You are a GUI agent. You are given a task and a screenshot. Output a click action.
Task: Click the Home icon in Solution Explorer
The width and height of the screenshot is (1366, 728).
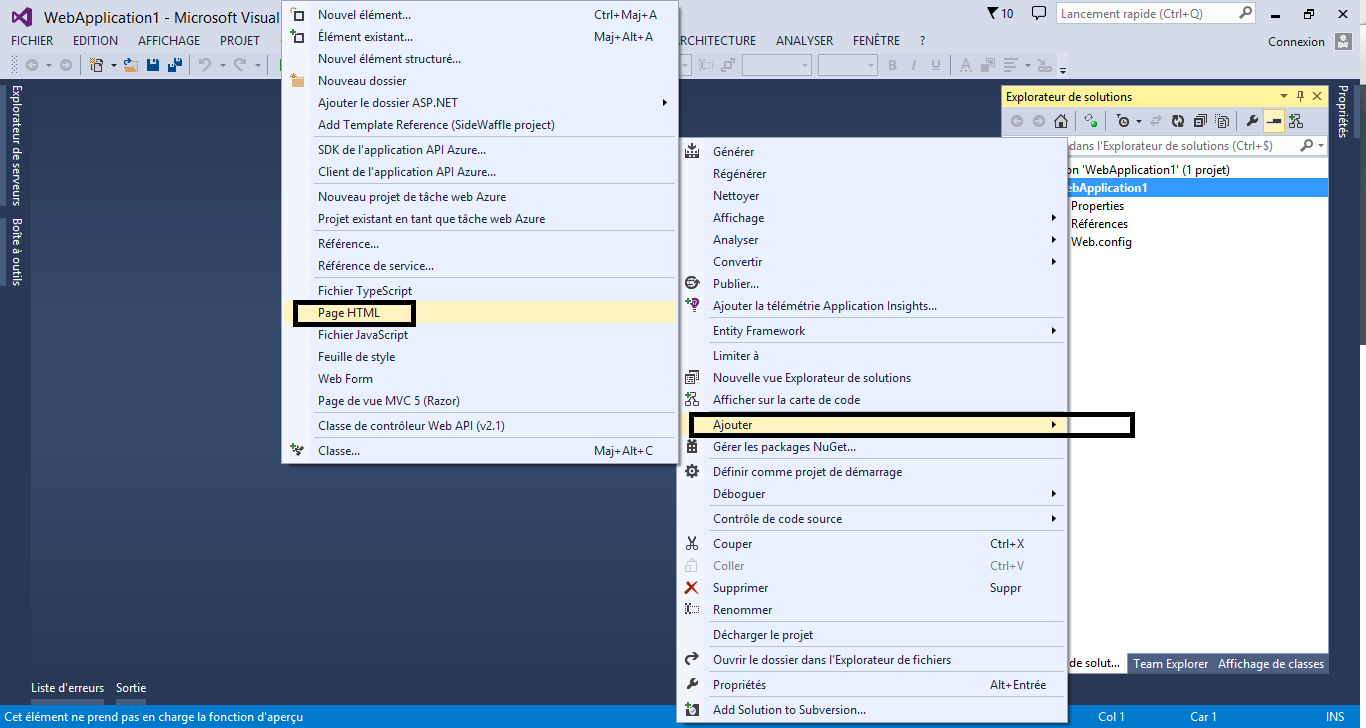pos(1061,121)
